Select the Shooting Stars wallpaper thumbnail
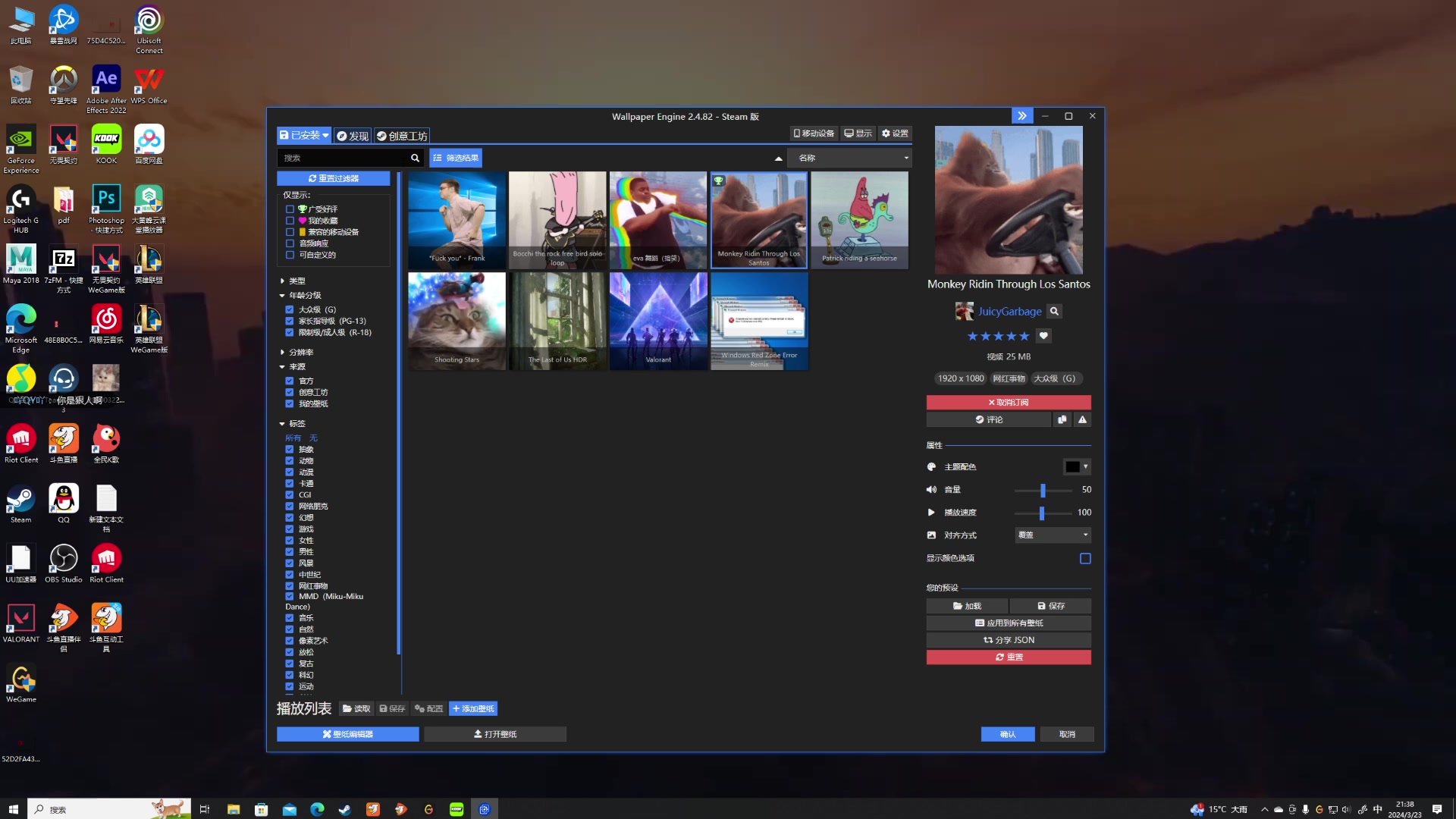Screen dimensions: 1456x819 tap(457, 322)
